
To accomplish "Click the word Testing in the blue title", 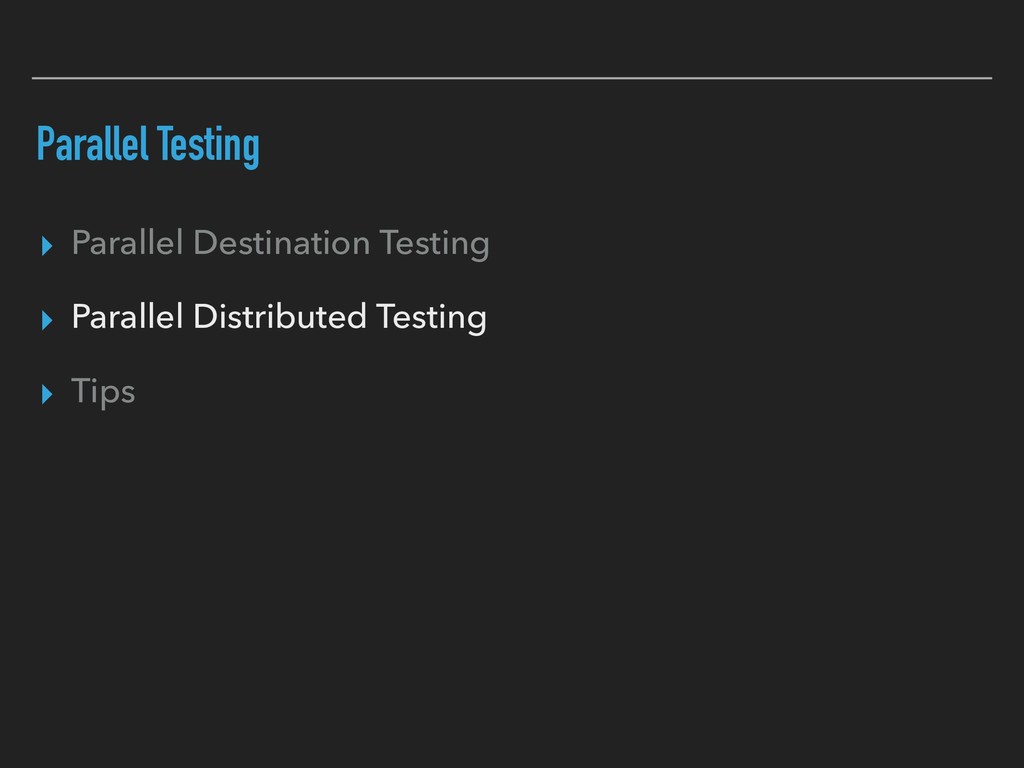I will click(208, 146).
